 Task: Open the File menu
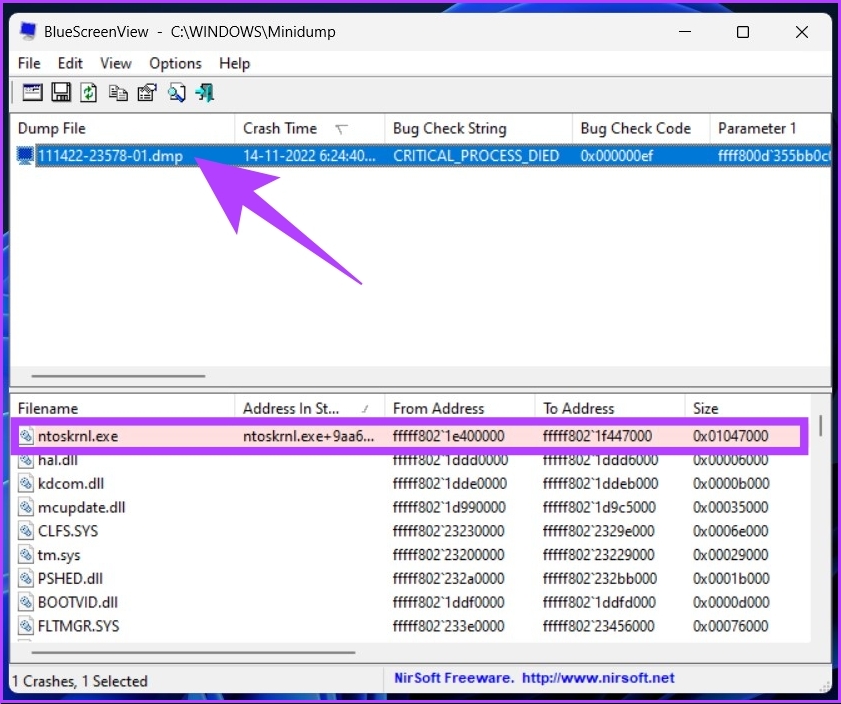click(x=29, y=63)
